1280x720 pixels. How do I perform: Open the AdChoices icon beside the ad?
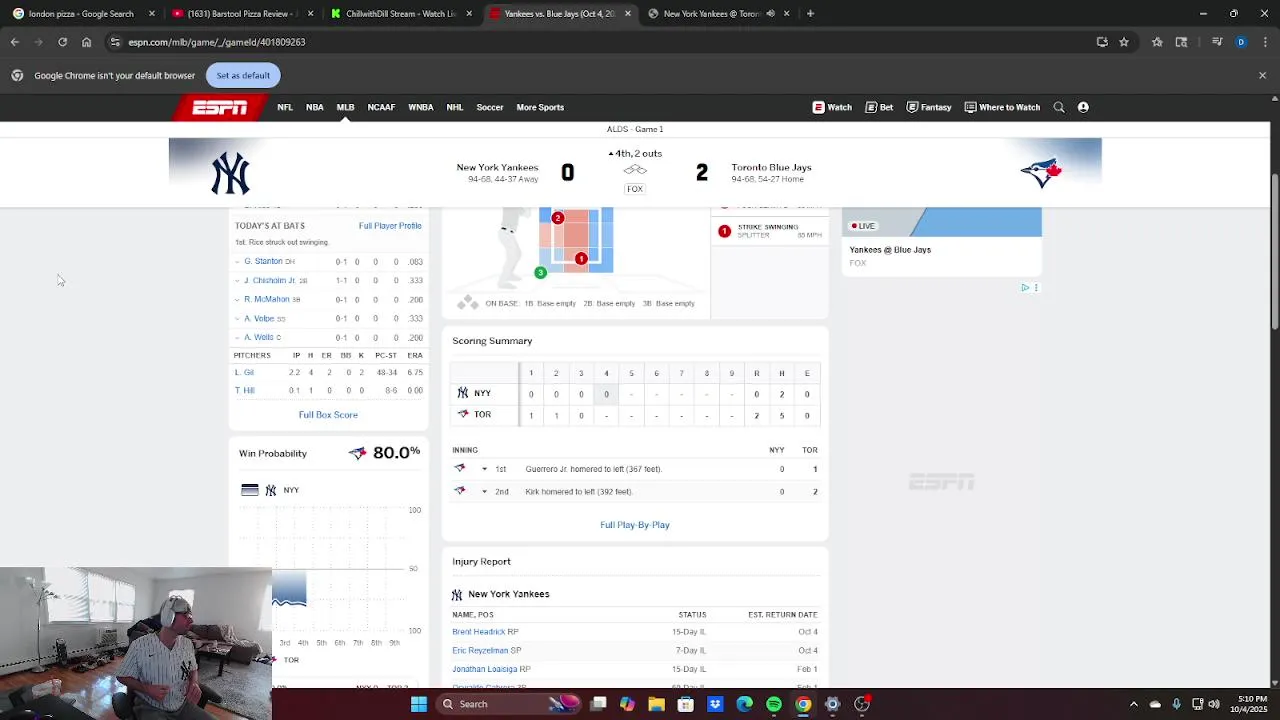click(1025, 288)
